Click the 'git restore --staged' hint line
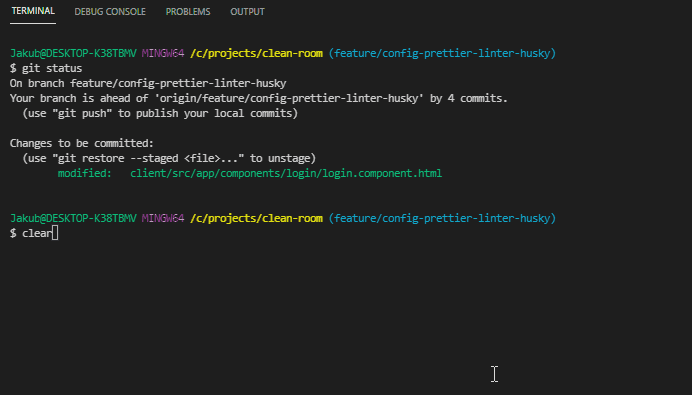The width and height of the screenshot is (692, 395). [x=169, y=158]
